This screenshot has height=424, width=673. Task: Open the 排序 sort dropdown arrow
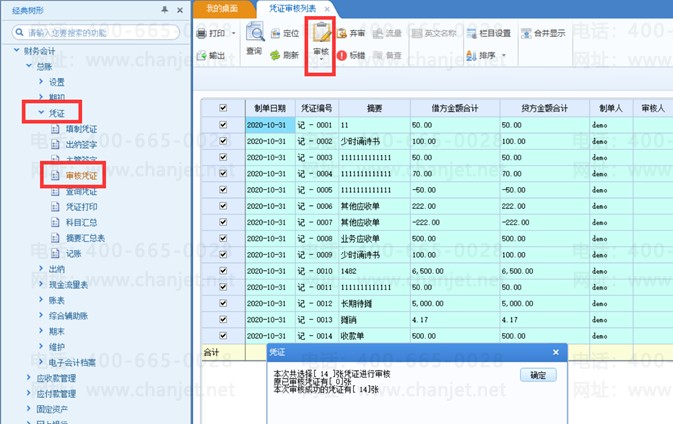504,55
